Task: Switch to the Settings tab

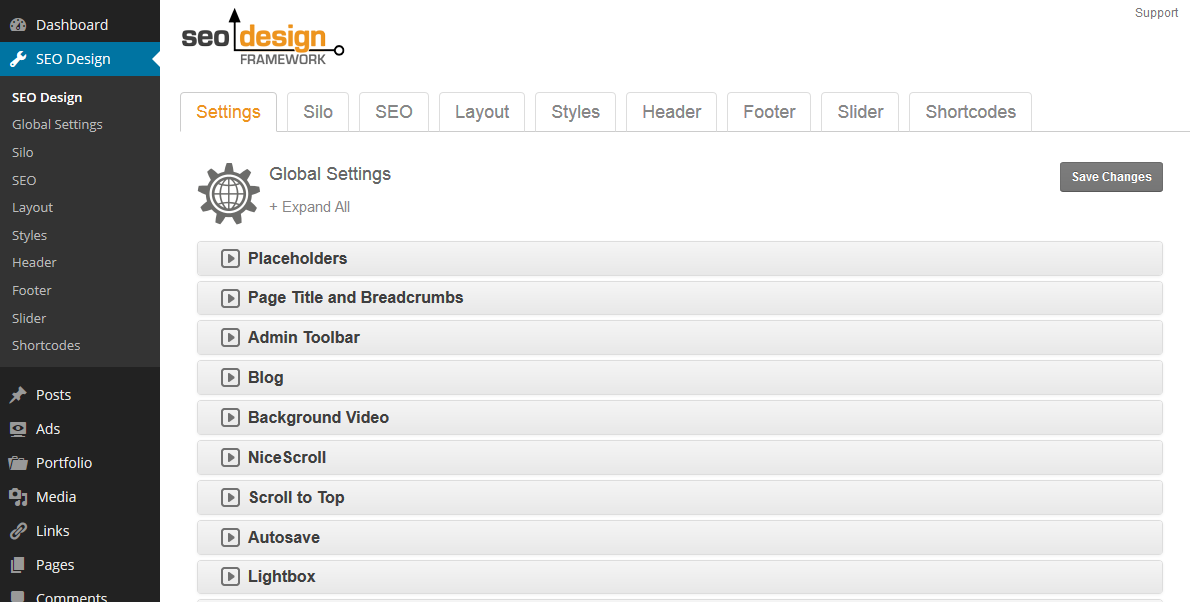Action: [x=228, y=112]
